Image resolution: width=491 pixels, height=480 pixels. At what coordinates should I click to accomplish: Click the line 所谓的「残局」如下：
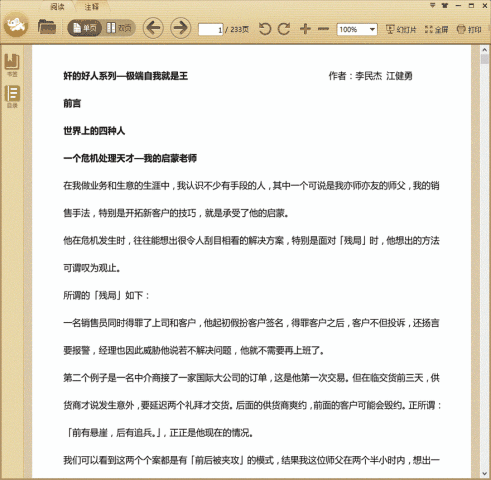tap(106, 295)
